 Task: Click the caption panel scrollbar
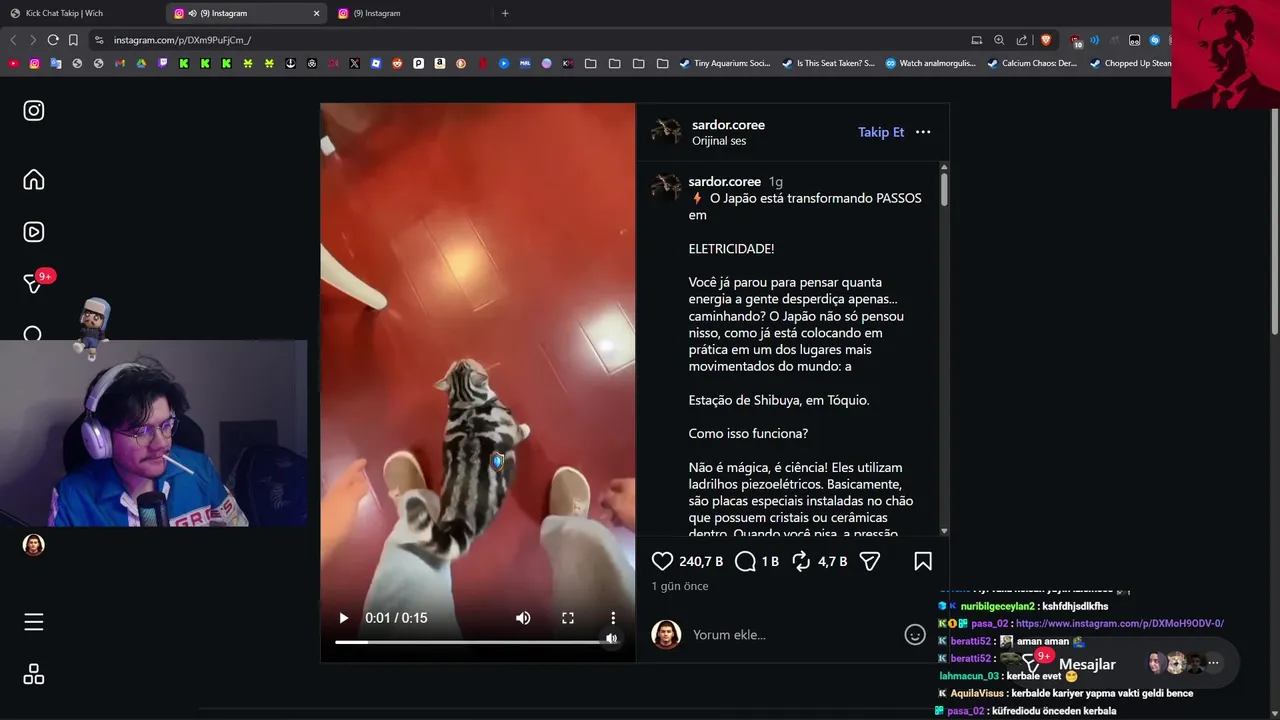[944, 189]
